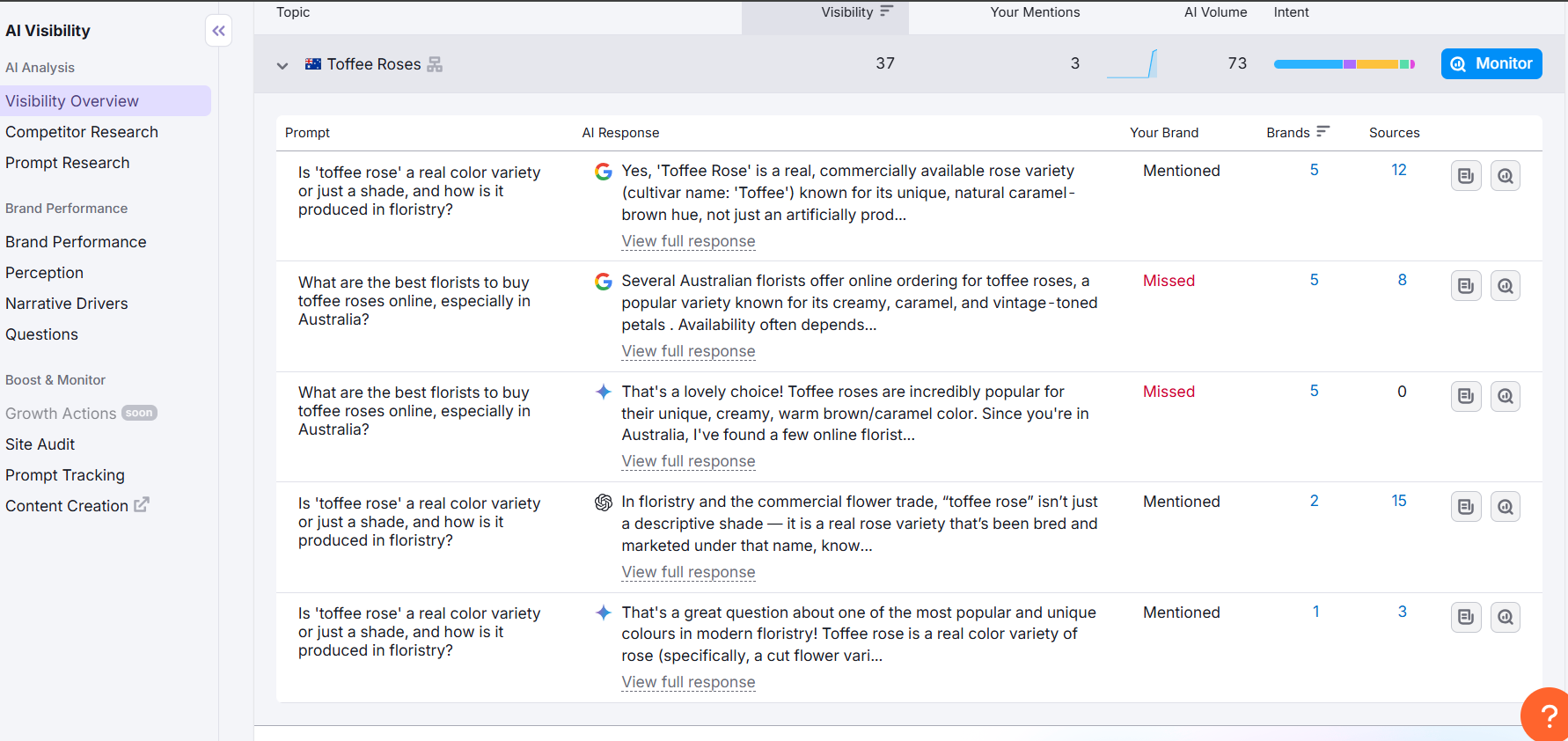Go to Prompt Tracking in sidebar
Image resolution: width=1568 pixels, height=741 pixels.
(x=65, y=475)
